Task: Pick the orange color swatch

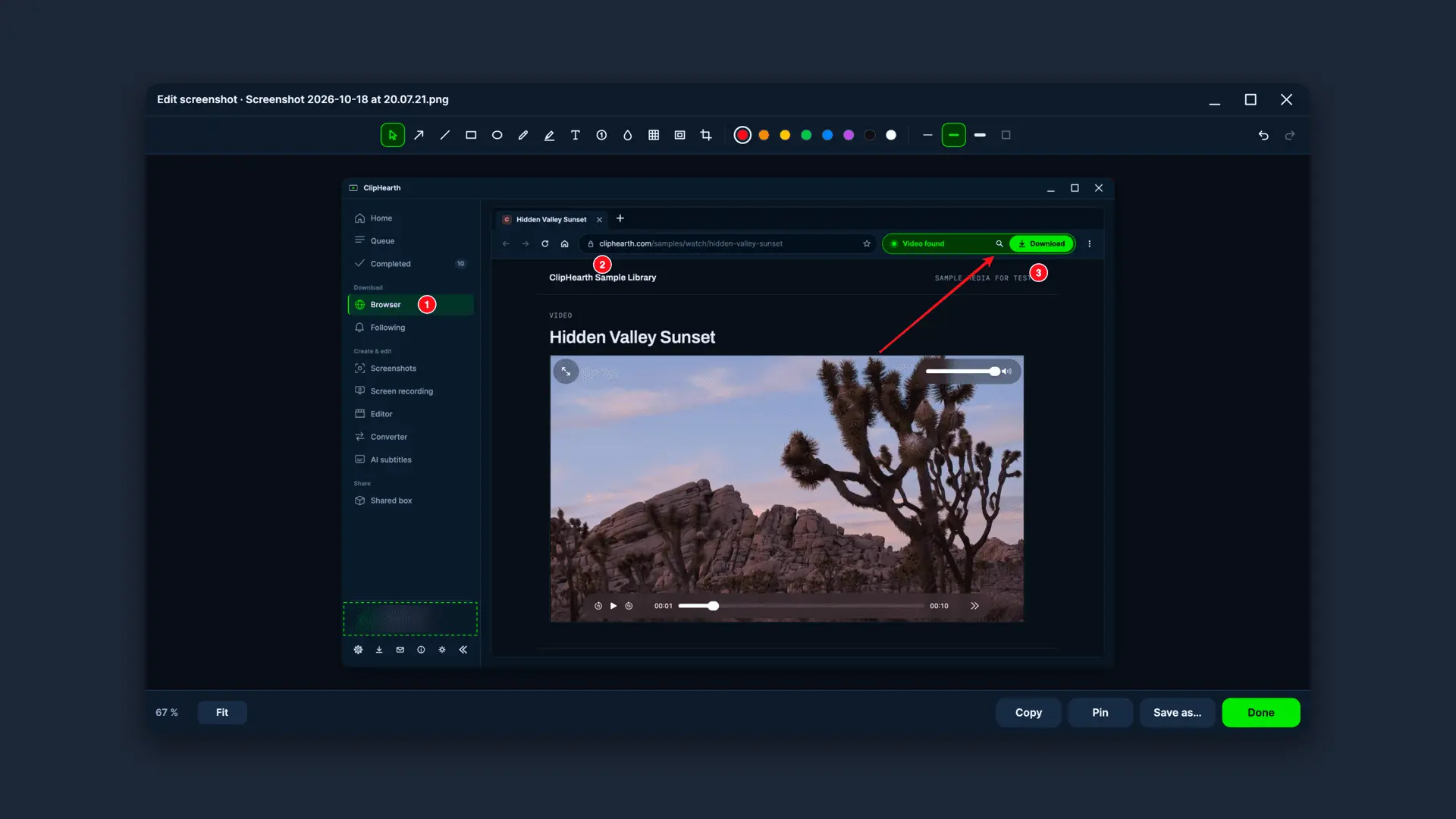Action: click(764, 135)
